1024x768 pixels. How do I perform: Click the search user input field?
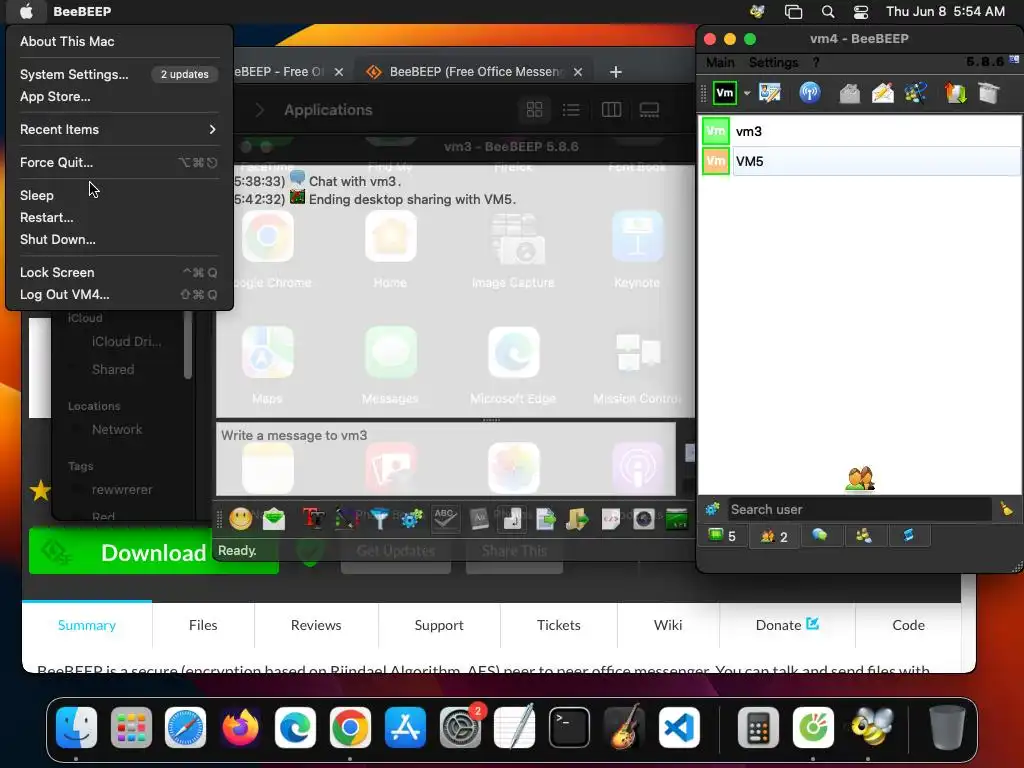[859, 509]
